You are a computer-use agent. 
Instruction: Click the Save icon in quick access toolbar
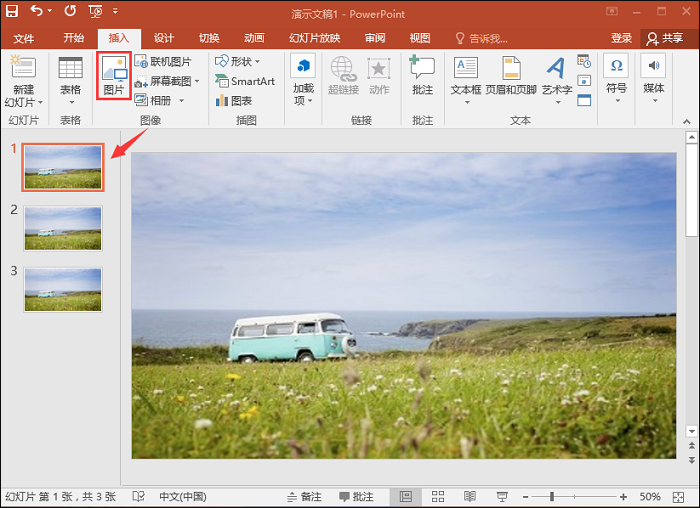(12, 11)
